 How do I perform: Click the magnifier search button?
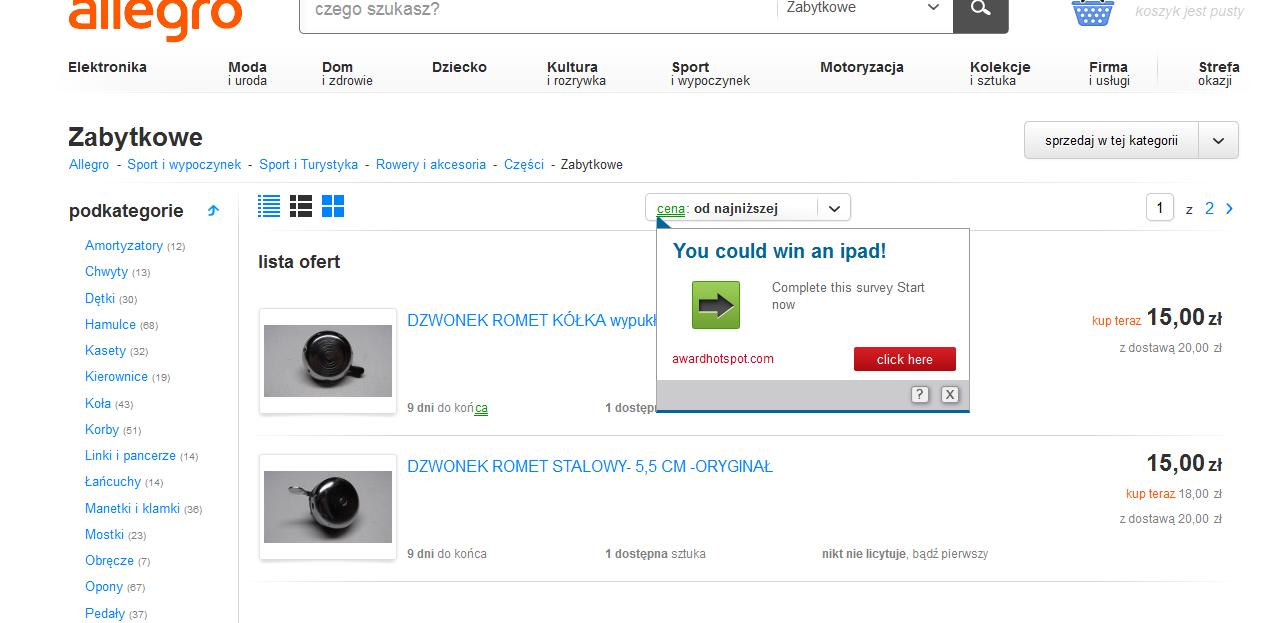[980, 10]
